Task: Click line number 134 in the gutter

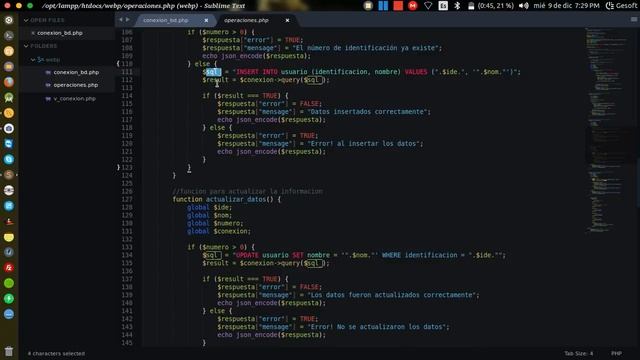Action: pos(127,255)
